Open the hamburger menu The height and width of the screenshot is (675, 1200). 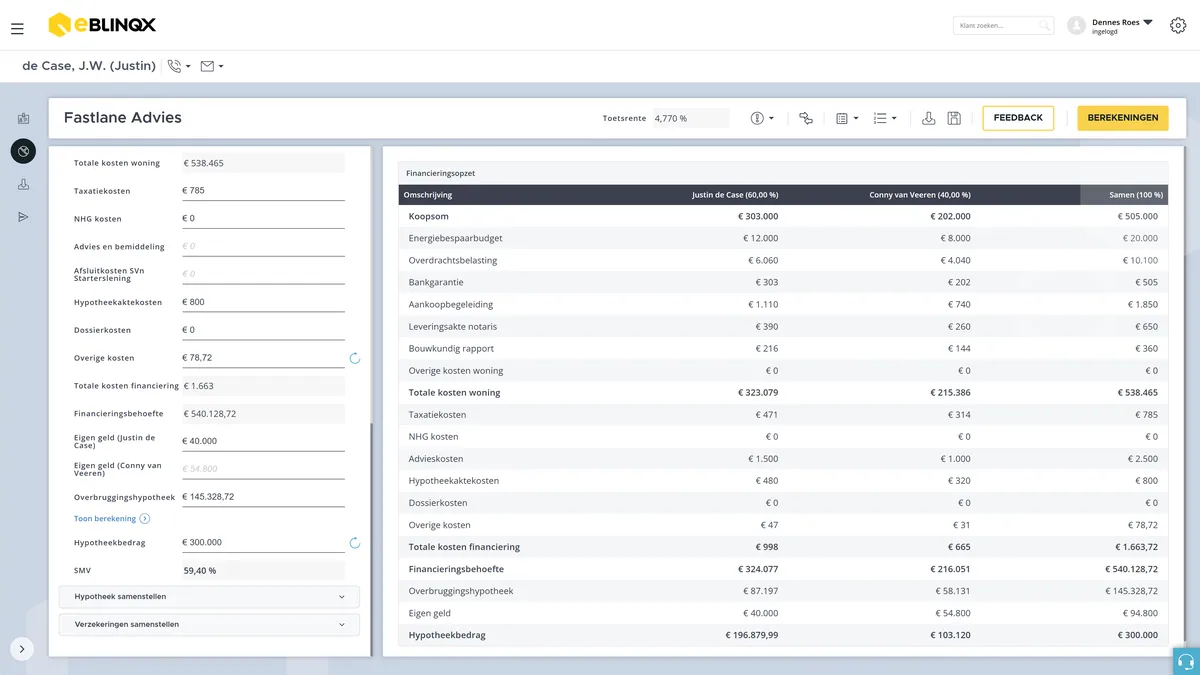(17, 29)
